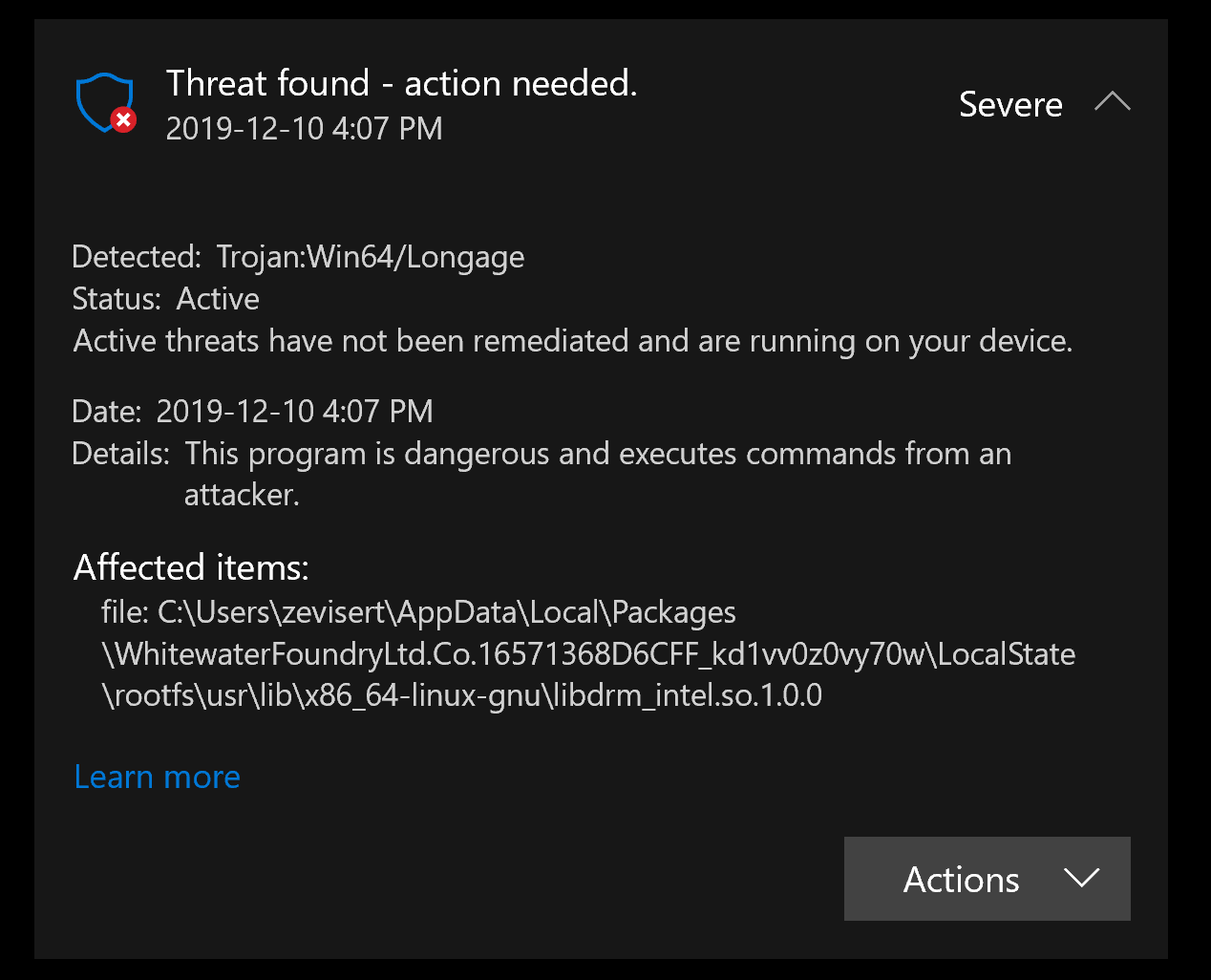Click the 'Detected:' label
Viewport: 1211px width, 980px height.
[x=137, y=257]
